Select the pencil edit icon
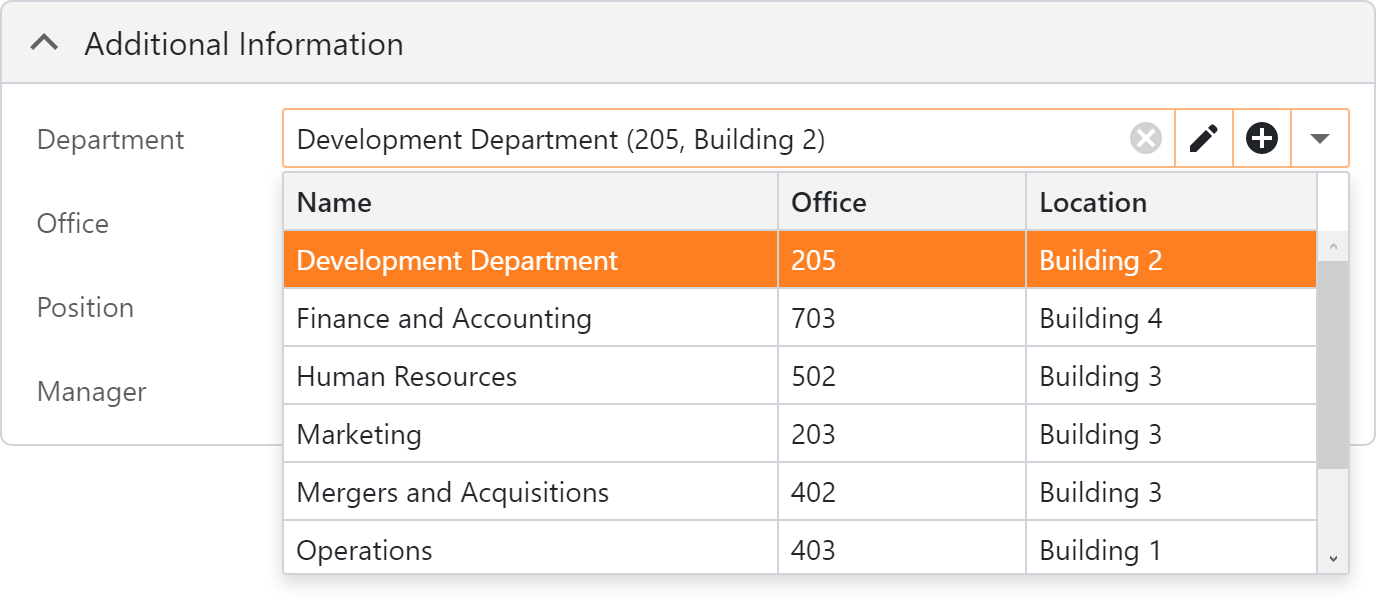Viewport: 1376px width, 602px height. [x=1203, y=138]
